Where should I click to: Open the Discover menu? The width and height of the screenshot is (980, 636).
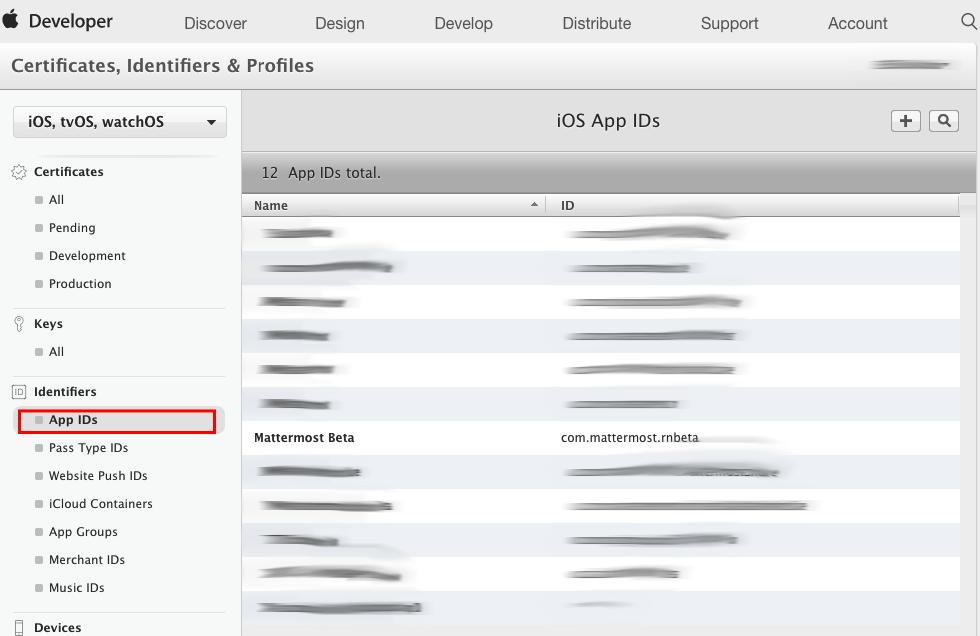(x=215, y=23)
